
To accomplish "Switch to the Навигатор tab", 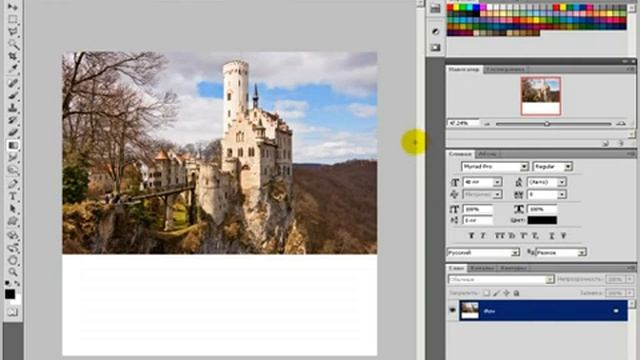I will [464, 69].
